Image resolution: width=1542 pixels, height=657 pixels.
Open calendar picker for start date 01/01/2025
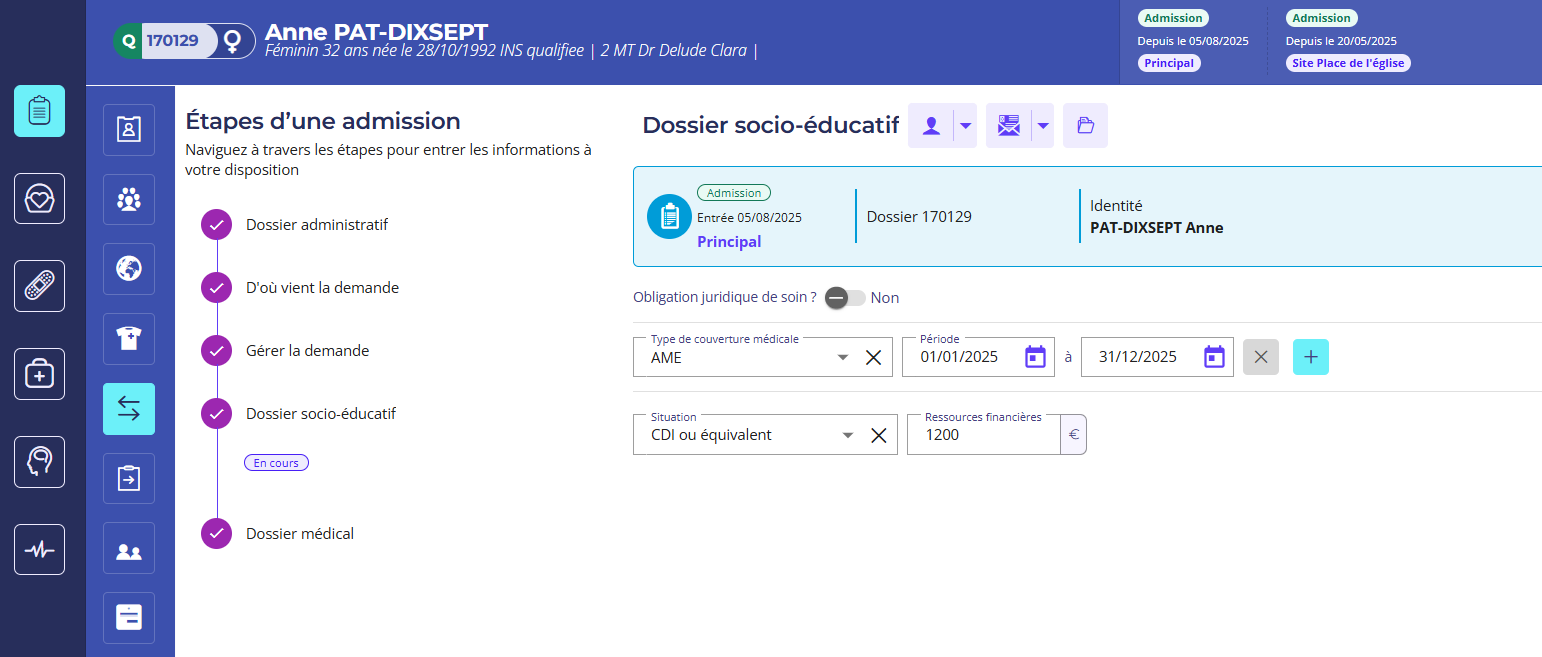tap(1035, 357)
